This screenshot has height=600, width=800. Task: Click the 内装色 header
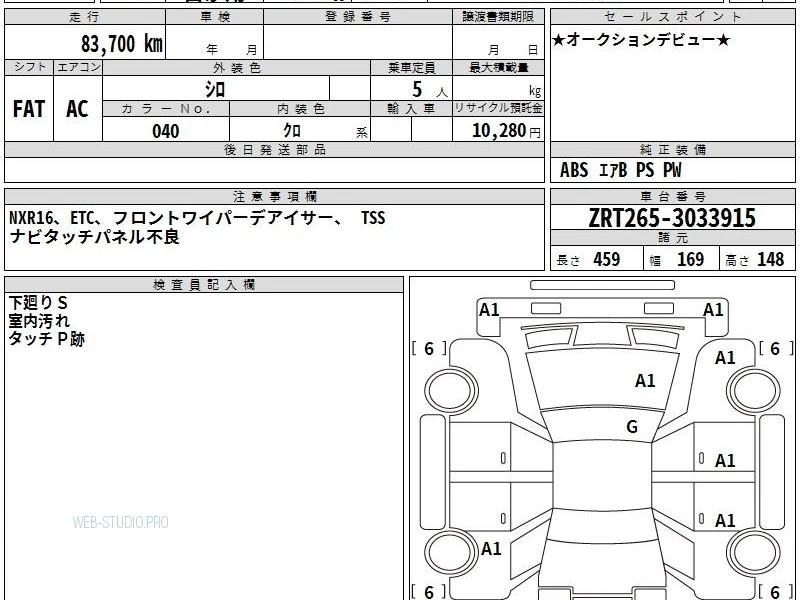pos(300,109)
